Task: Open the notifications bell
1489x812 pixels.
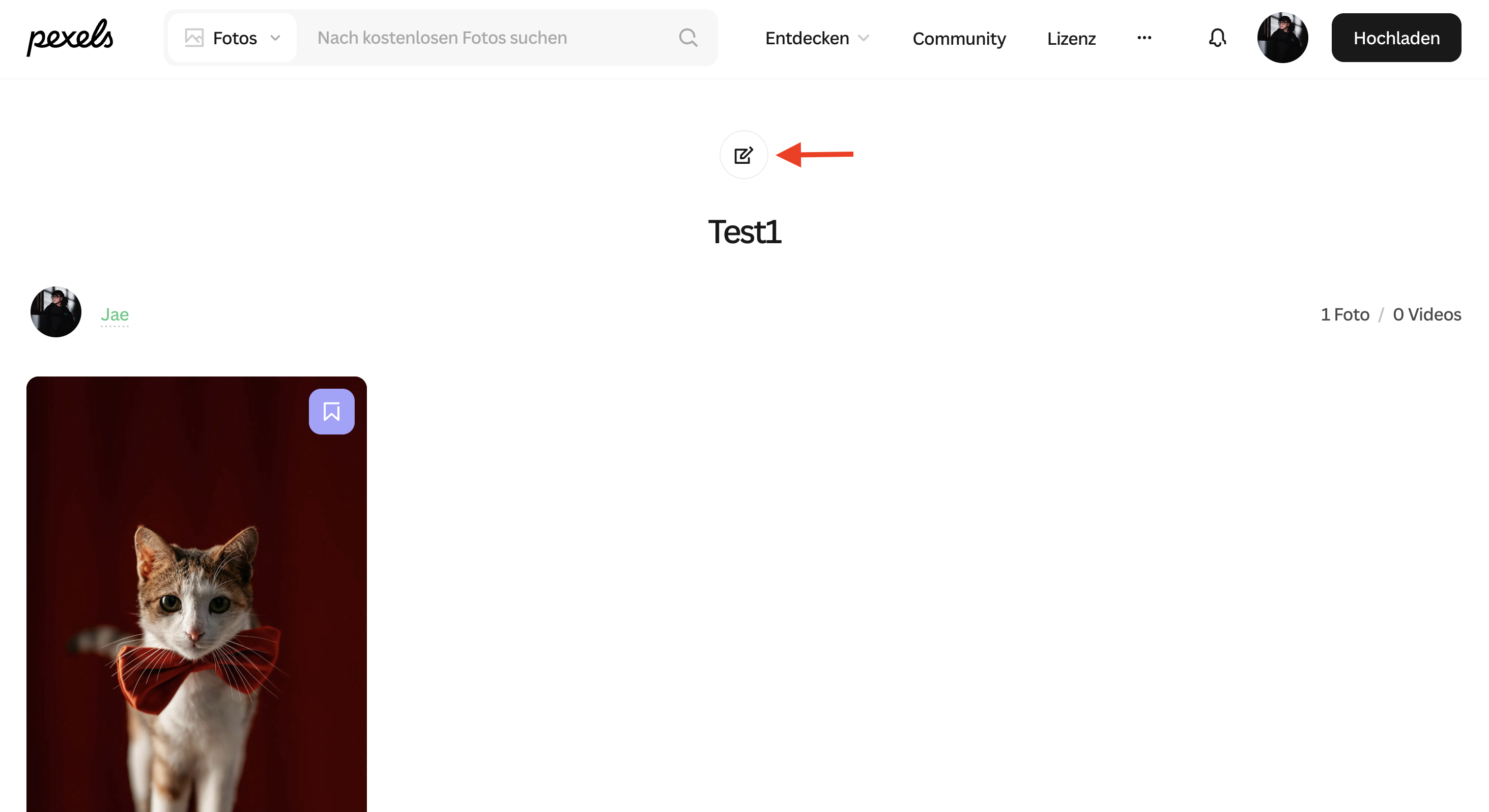Action: [1217, 38]
